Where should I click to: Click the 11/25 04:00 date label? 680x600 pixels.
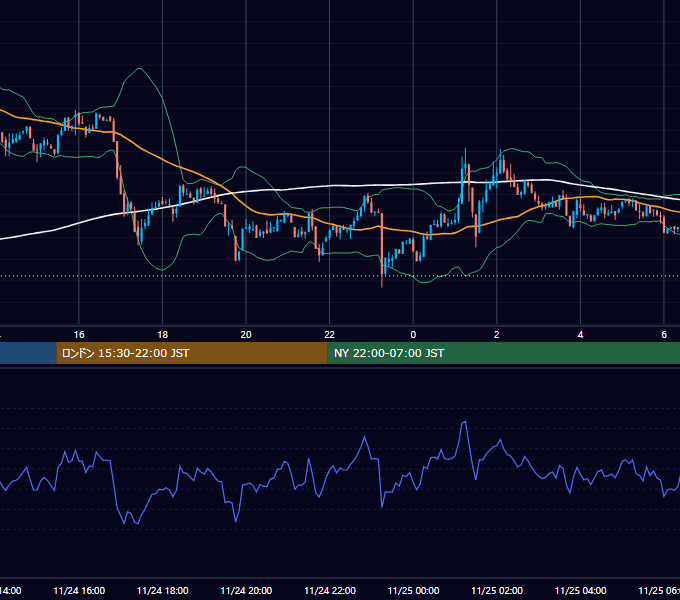click(581, 591)
